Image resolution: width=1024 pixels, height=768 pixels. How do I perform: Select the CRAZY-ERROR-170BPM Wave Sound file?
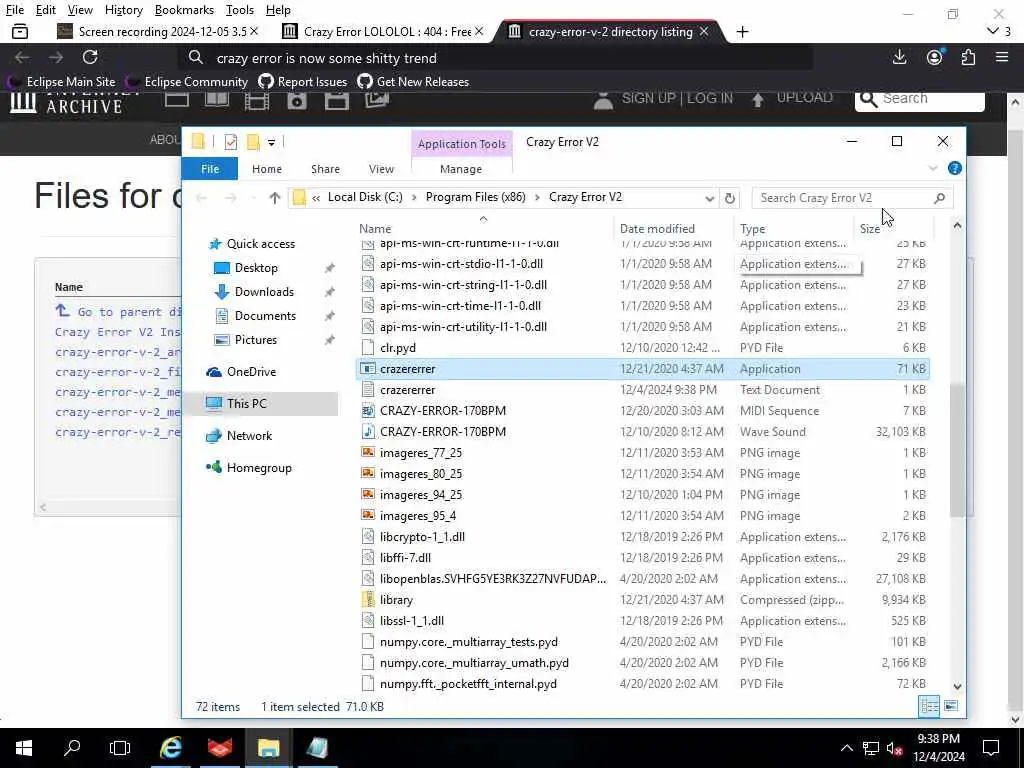[643, 432]
